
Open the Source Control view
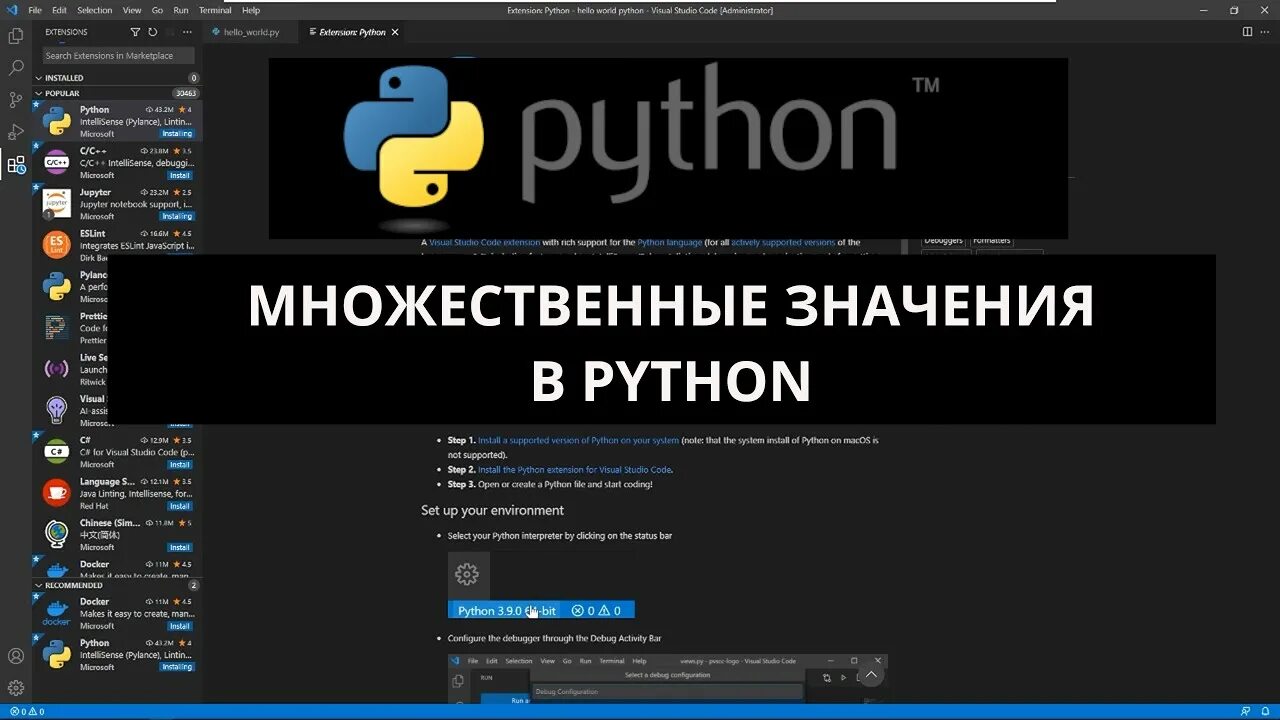point(16,100)
